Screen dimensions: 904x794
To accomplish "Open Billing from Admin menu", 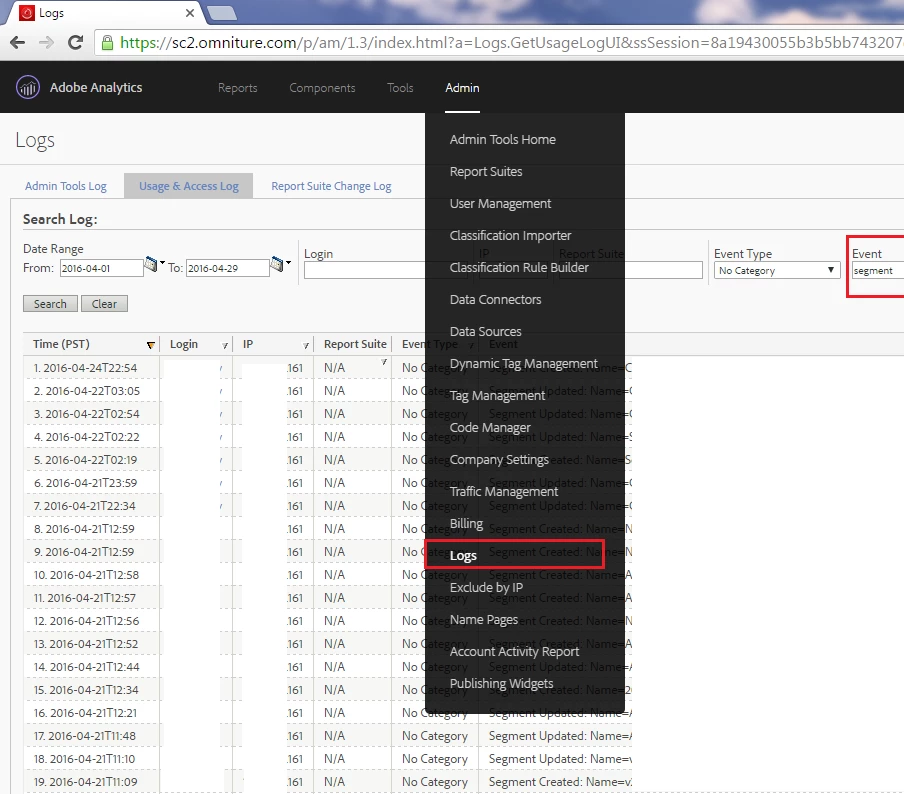I will point(466,524).
